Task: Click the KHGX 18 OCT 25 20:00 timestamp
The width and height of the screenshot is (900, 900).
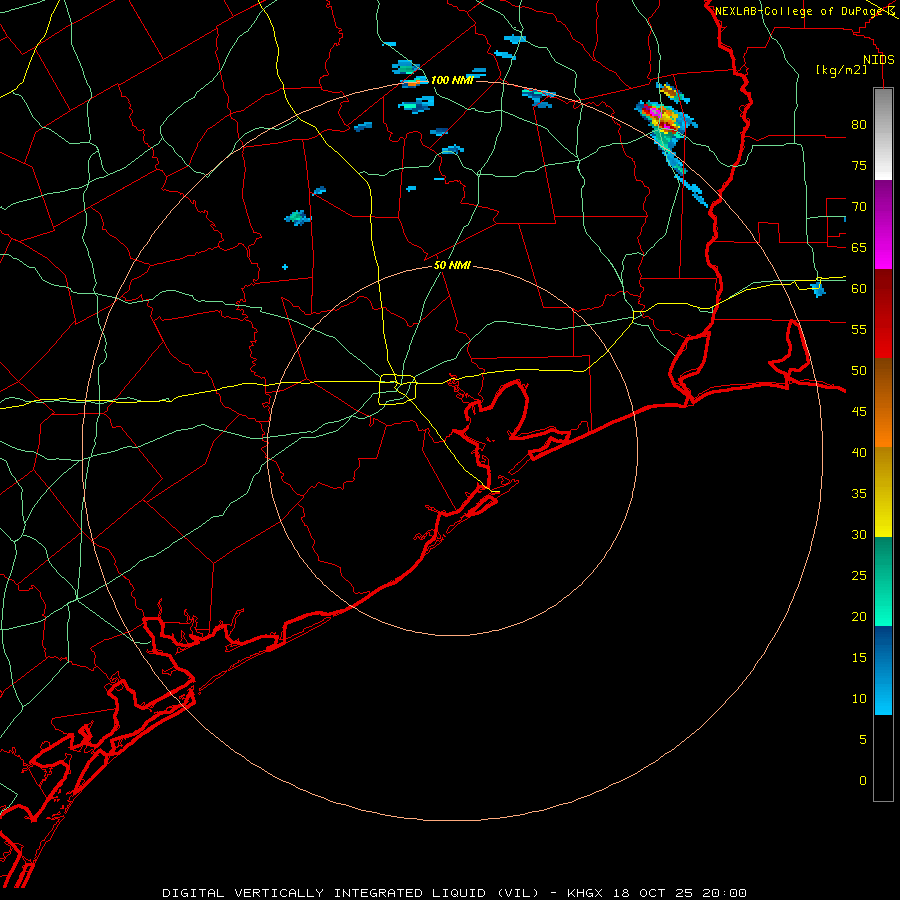Action: pyautogui.click(x=657, y=893)
